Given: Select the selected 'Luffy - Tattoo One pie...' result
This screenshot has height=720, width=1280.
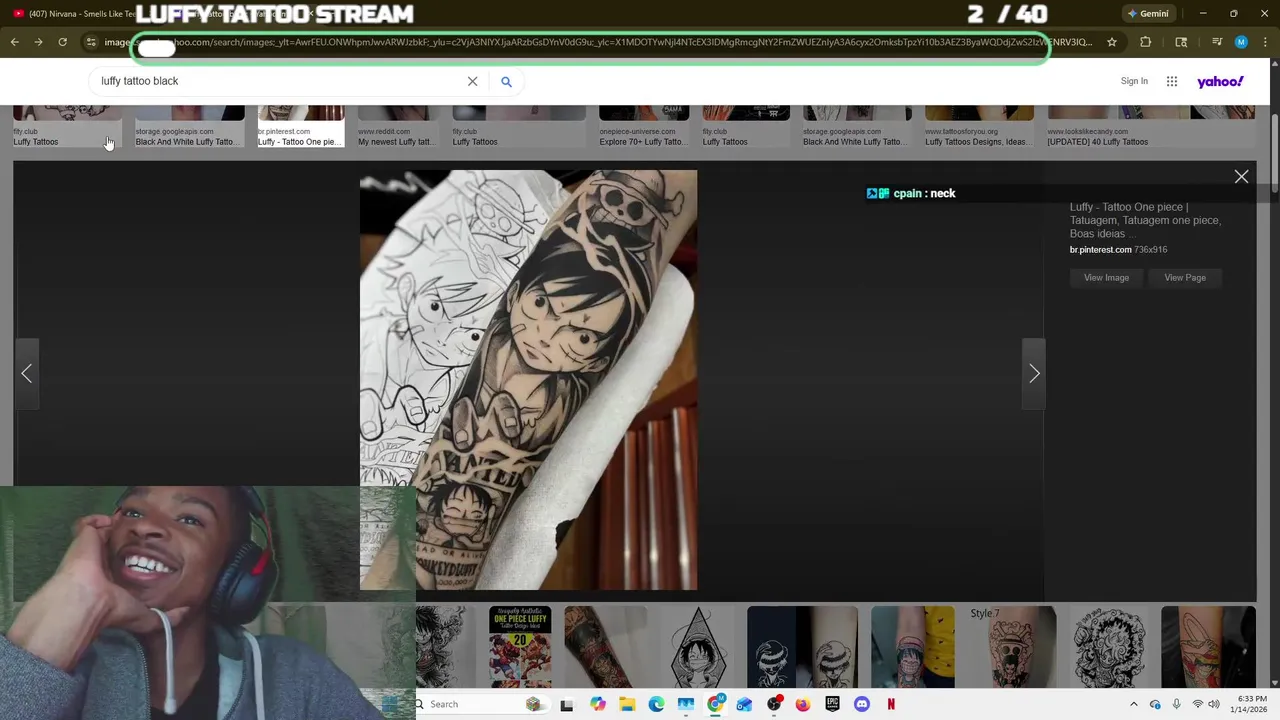Looking at the screenshot, I should pos(300,127).
